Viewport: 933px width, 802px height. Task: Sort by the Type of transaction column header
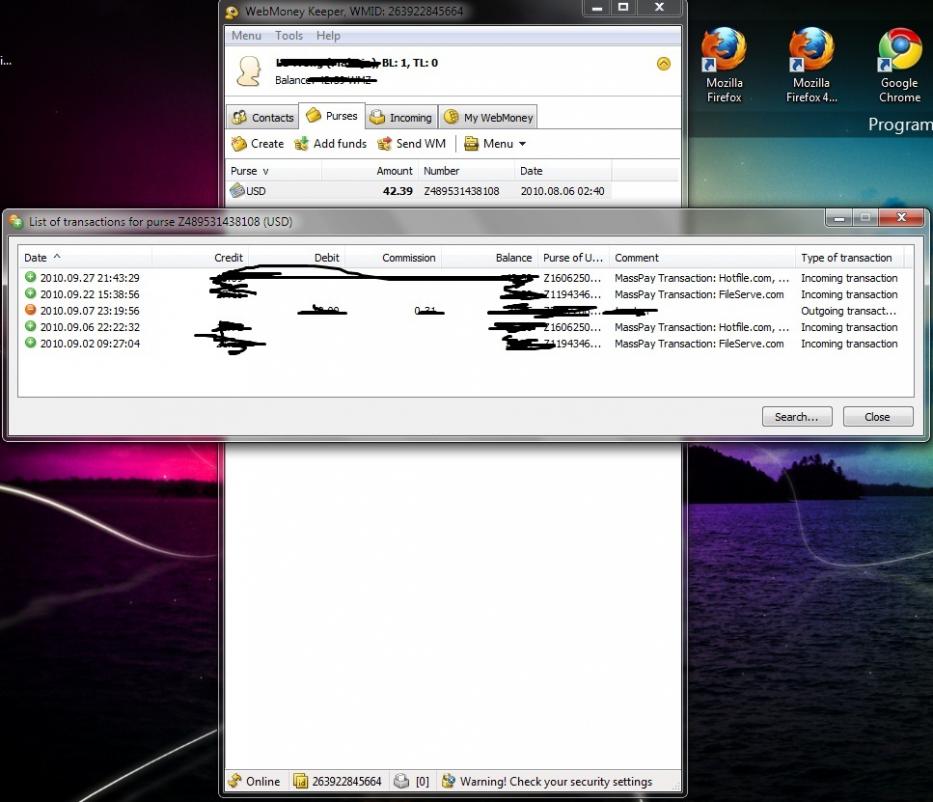[x=850, y=258]
